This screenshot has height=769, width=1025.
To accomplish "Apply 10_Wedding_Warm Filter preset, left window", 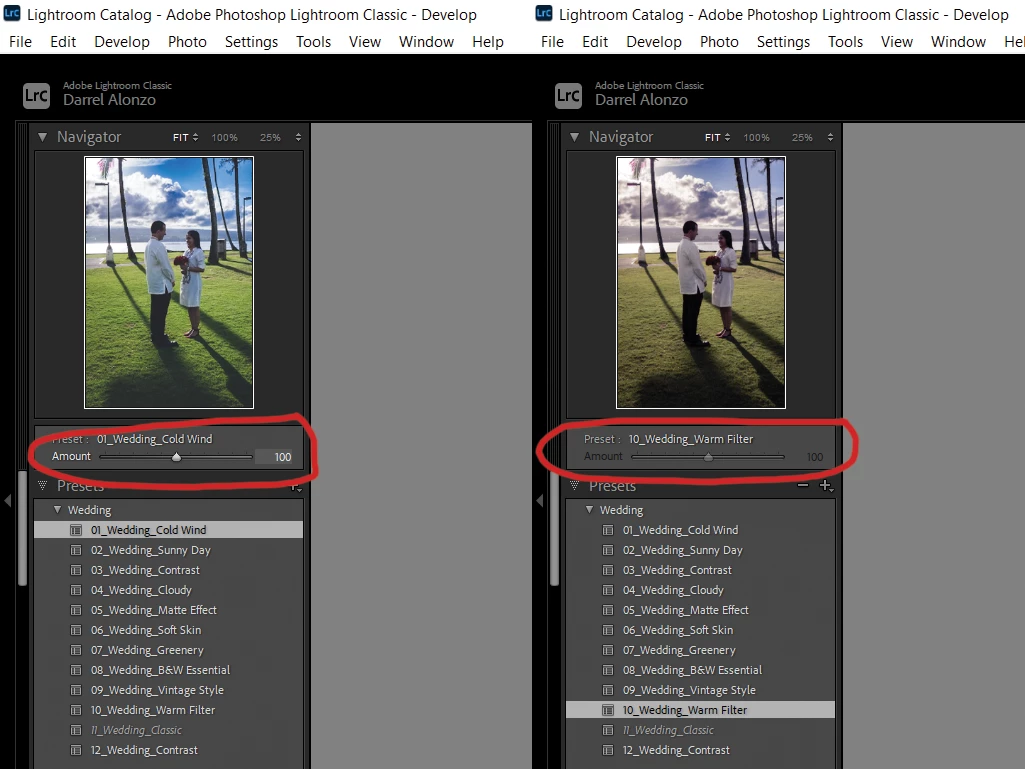I will (168, 710).
